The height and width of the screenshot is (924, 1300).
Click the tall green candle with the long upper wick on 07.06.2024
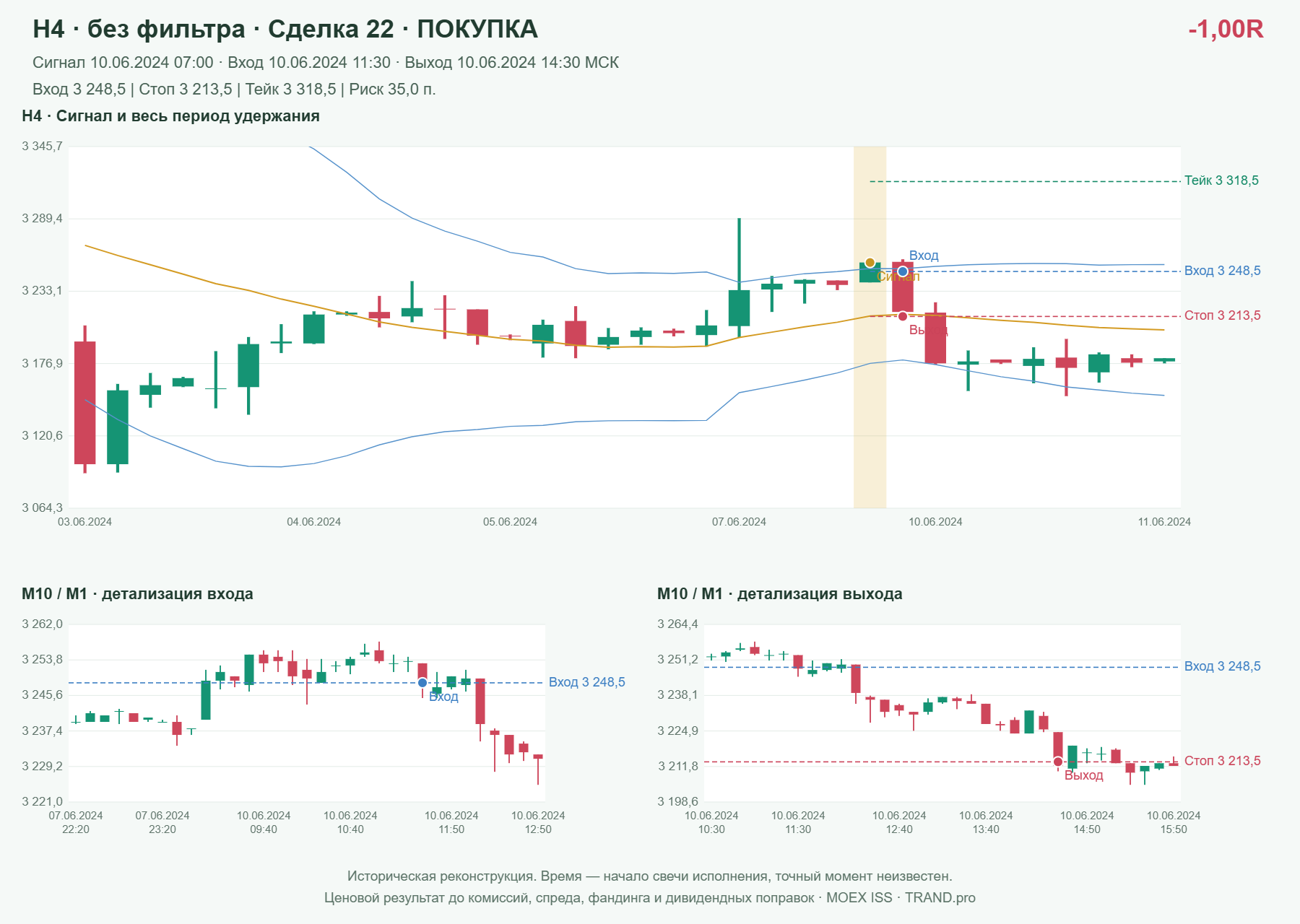[739, 278]
